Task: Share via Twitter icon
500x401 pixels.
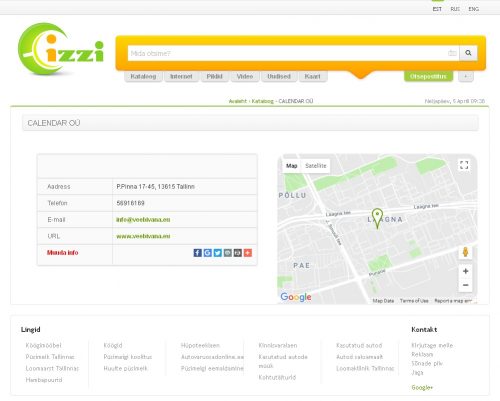Action: (218, 253)
